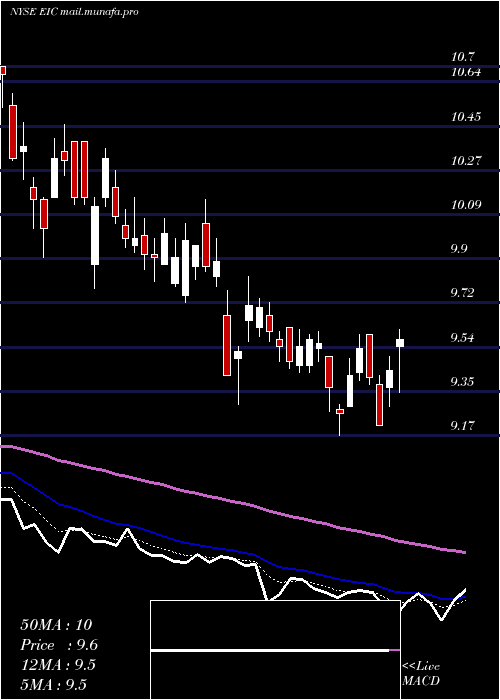Select the 9.72 price level label

463,293
